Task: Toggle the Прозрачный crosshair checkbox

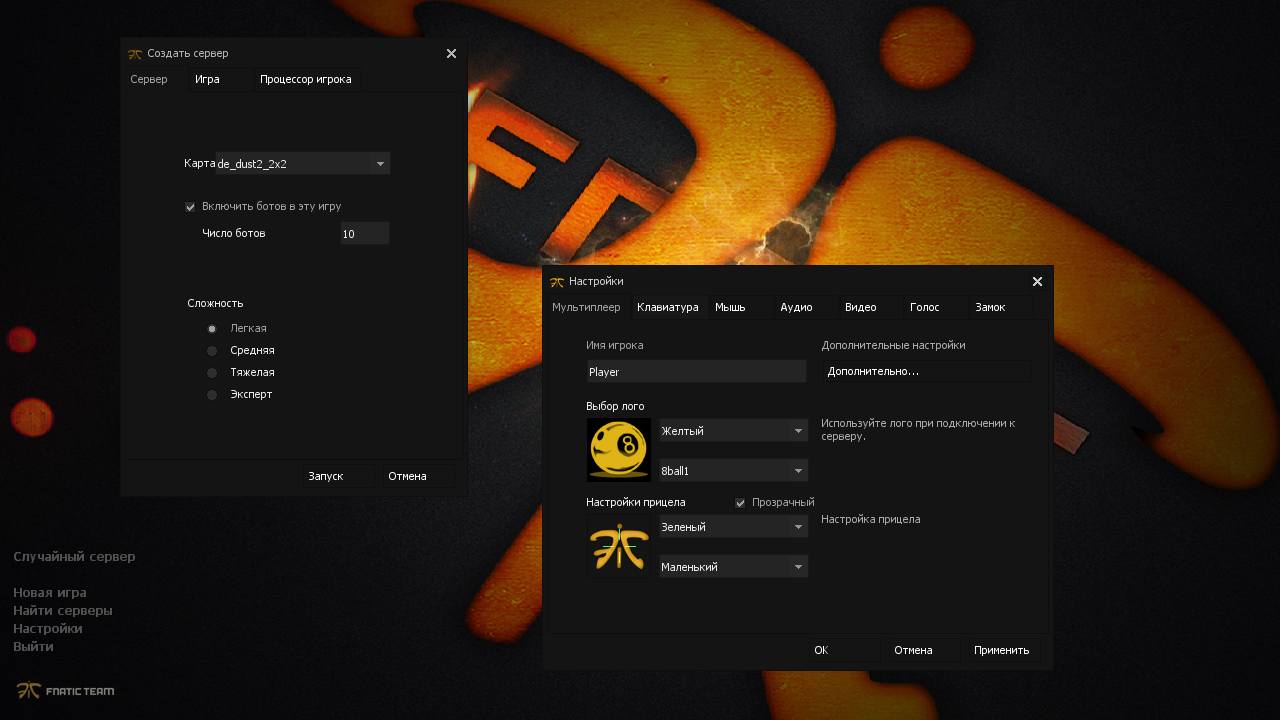Action: click(x=741, y=503)
